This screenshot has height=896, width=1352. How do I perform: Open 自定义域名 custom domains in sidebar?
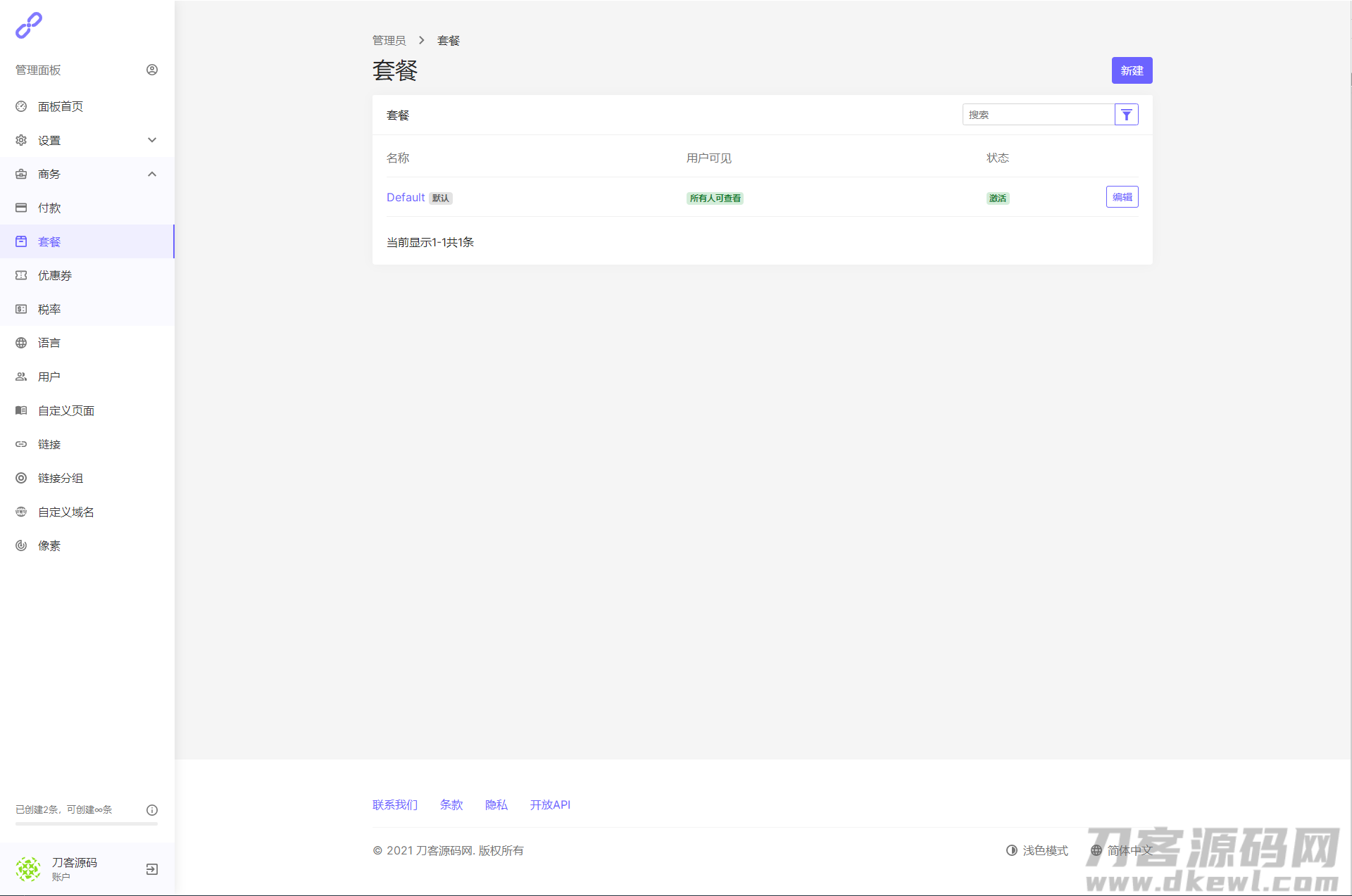point(65,512)
